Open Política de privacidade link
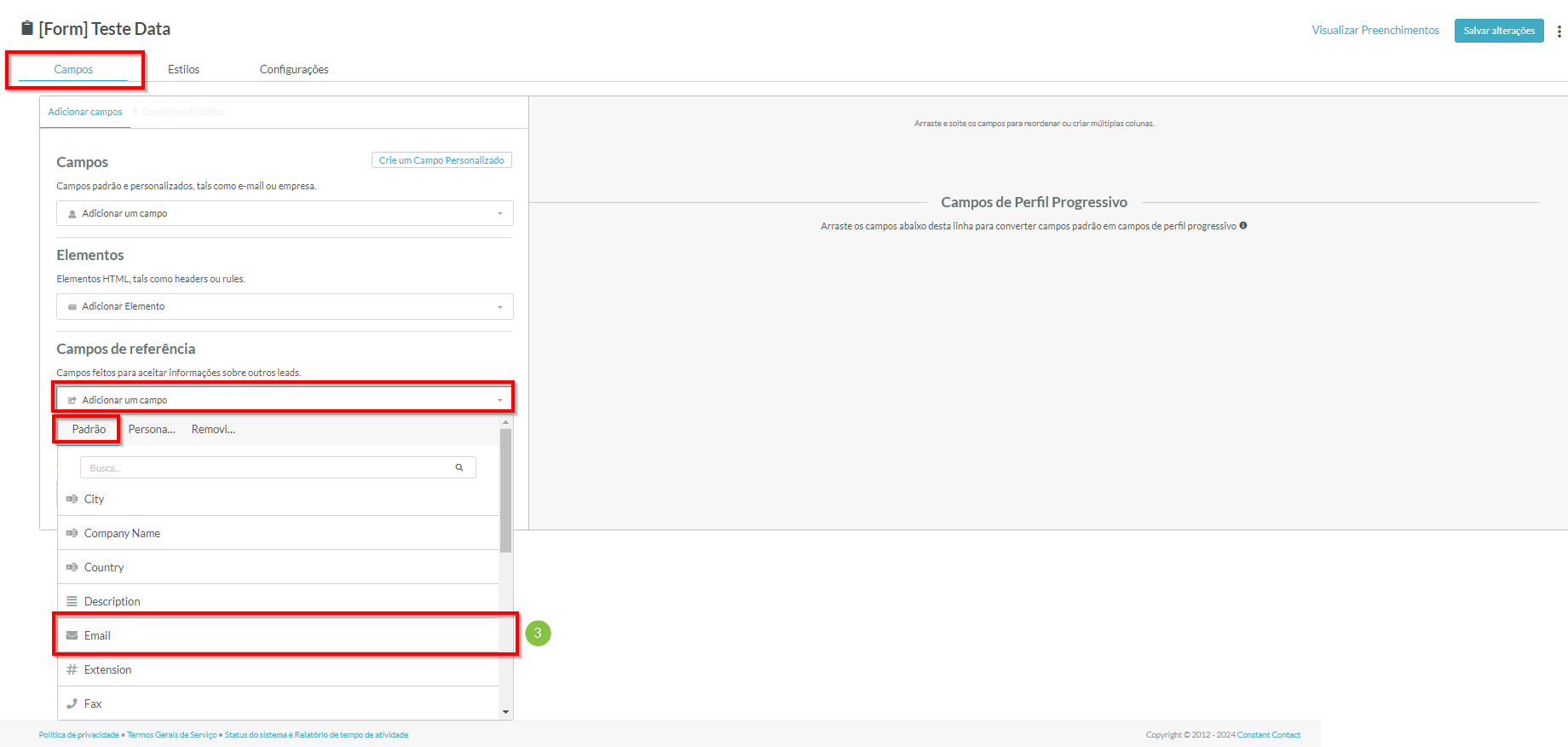 click(78, 735)
